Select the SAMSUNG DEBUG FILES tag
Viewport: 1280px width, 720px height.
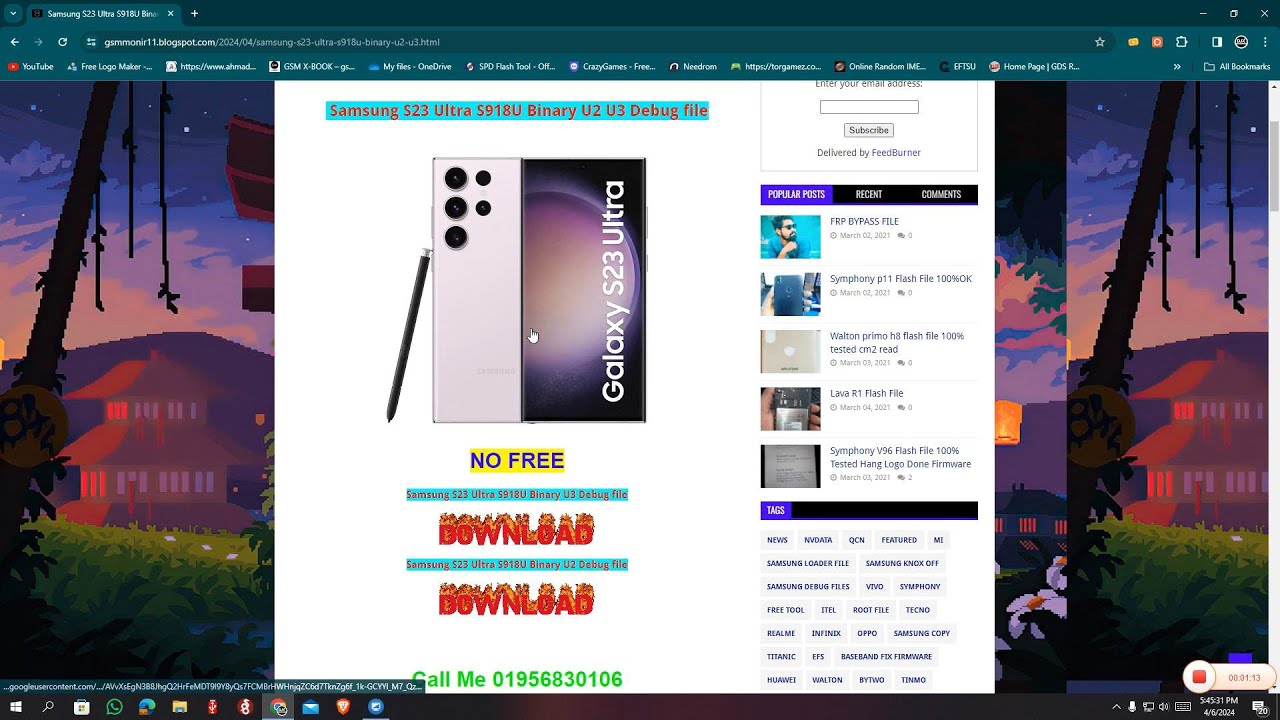click(x=808, y=587)
